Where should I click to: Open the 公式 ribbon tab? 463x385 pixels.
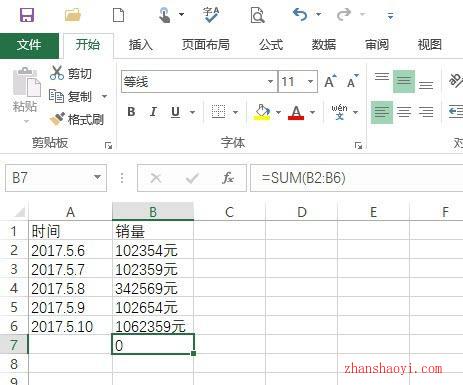pyautogui.click(x=271, y=45)
